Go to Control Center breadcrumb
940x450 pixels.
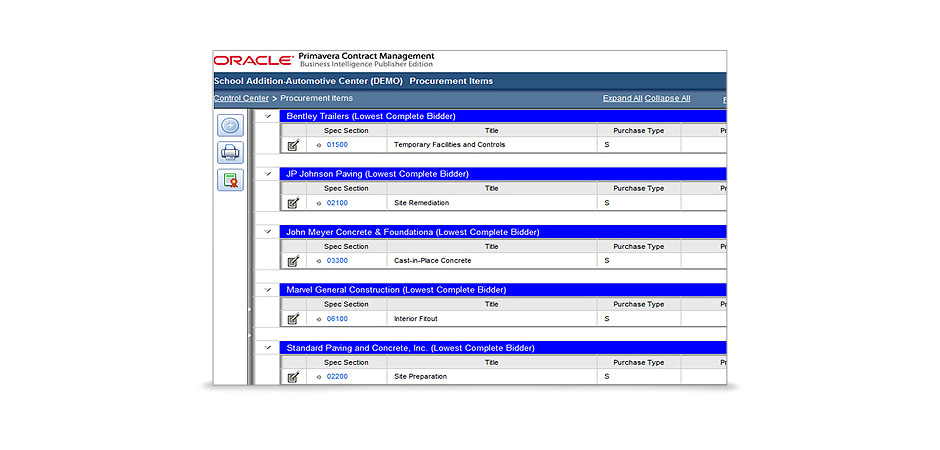click(x=241, y=98)
